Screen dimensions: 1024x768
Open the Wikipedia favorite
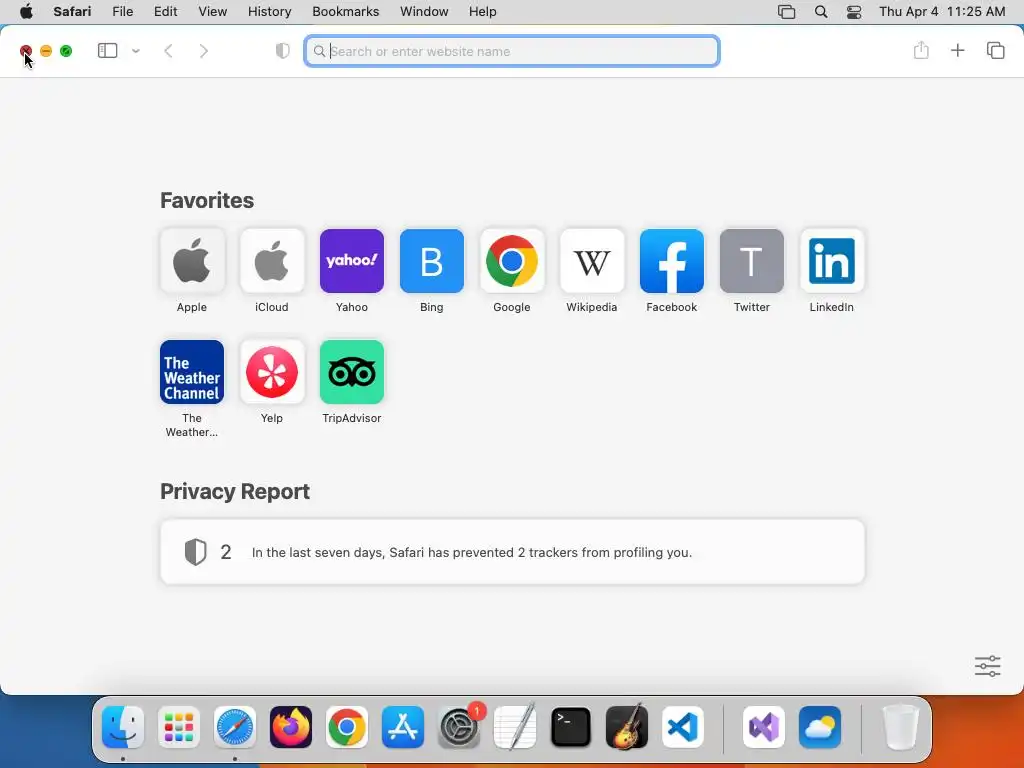592,261
